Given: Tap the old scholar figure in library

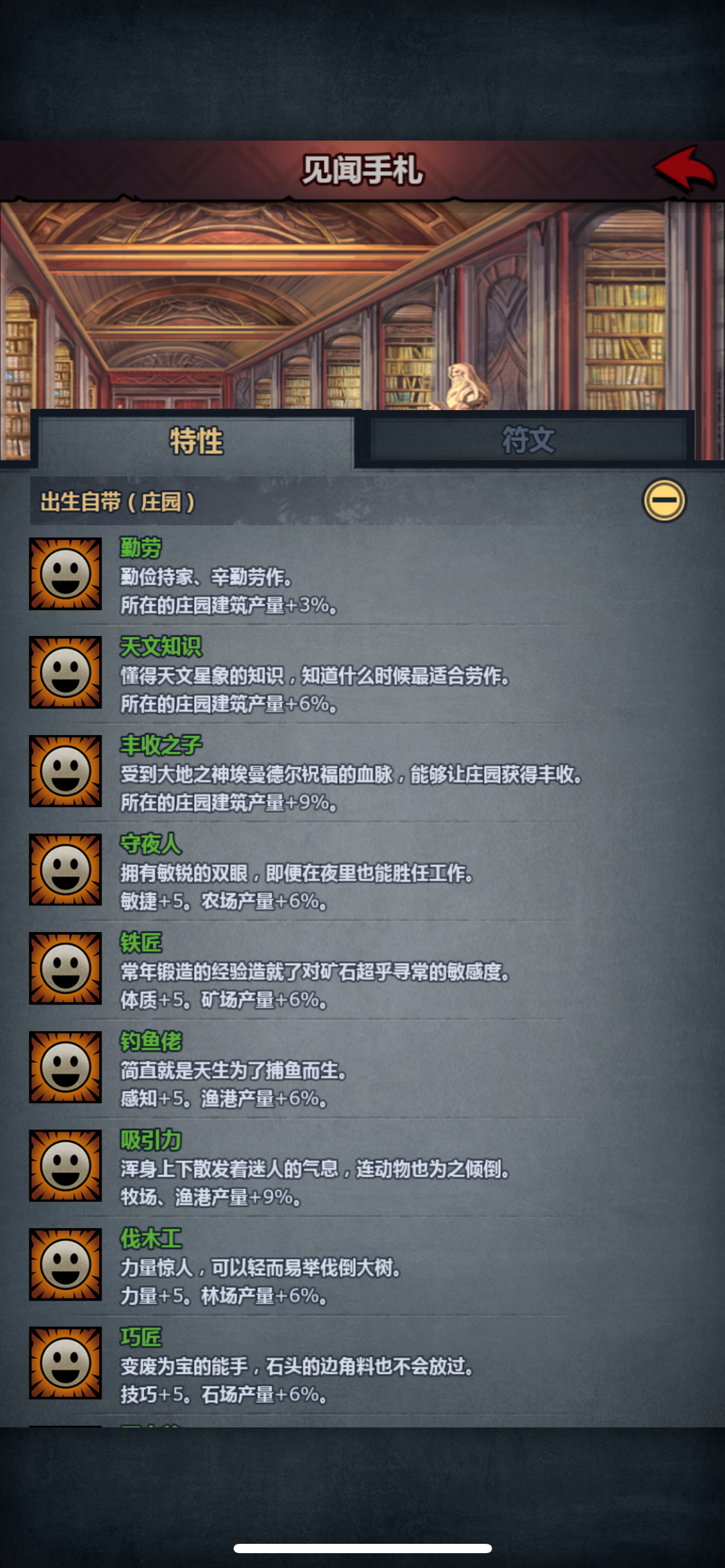Looking at the screenshot, I should coord(465,387).
